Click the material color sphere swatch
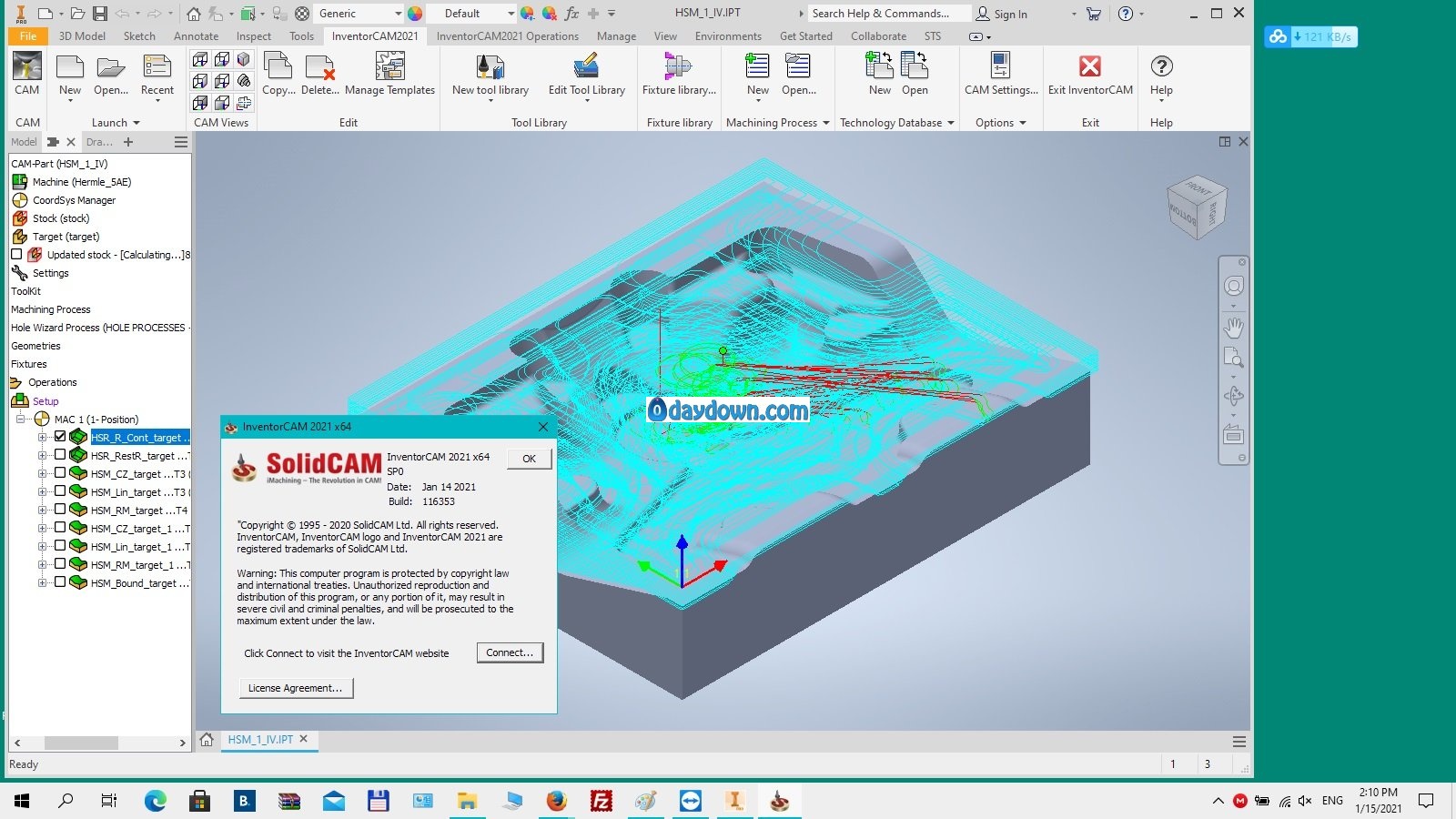 tap(302, 14)
